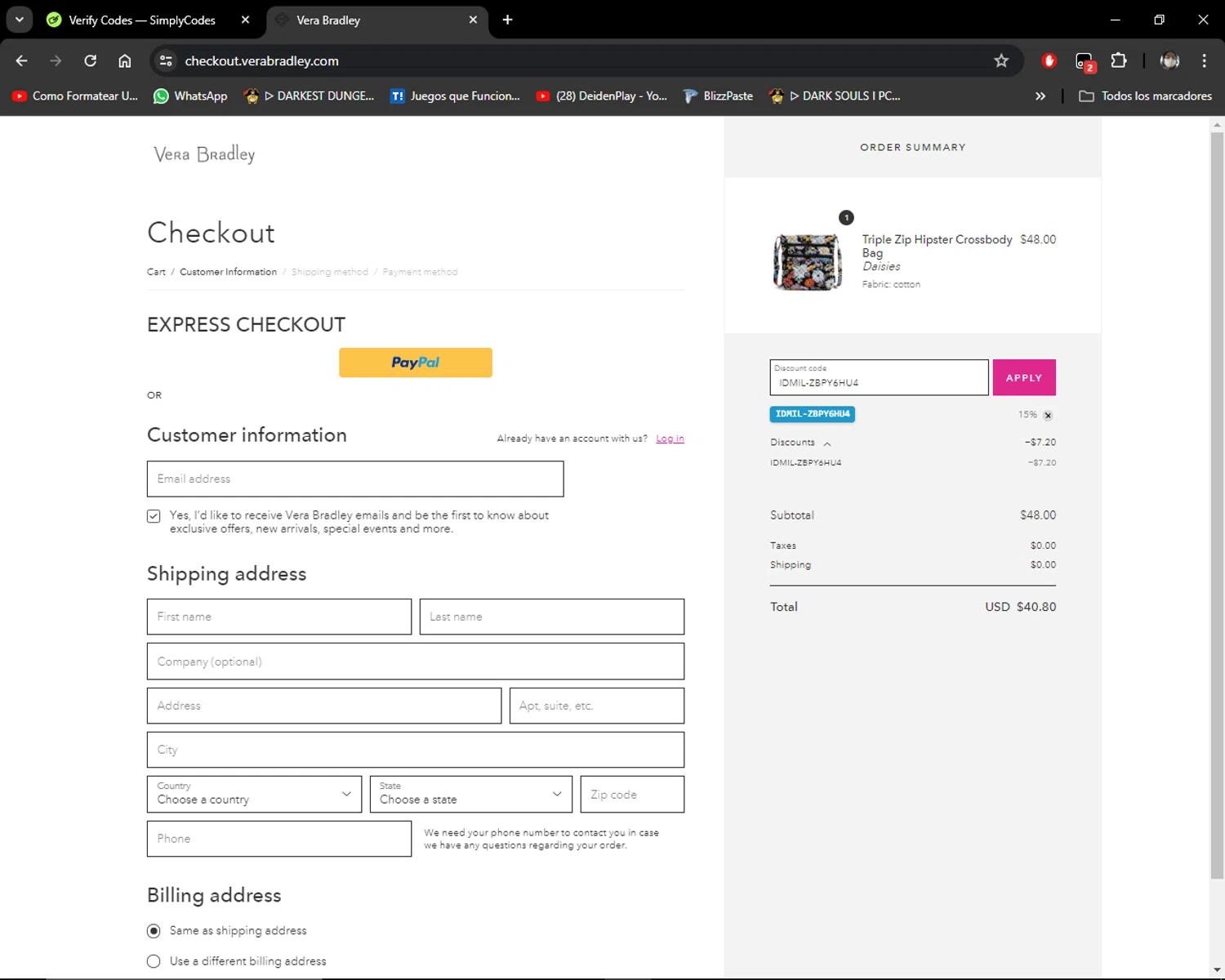Bookmark this page with the star icon
This screenshot has width=1225, height=980.
[1001, 60]
